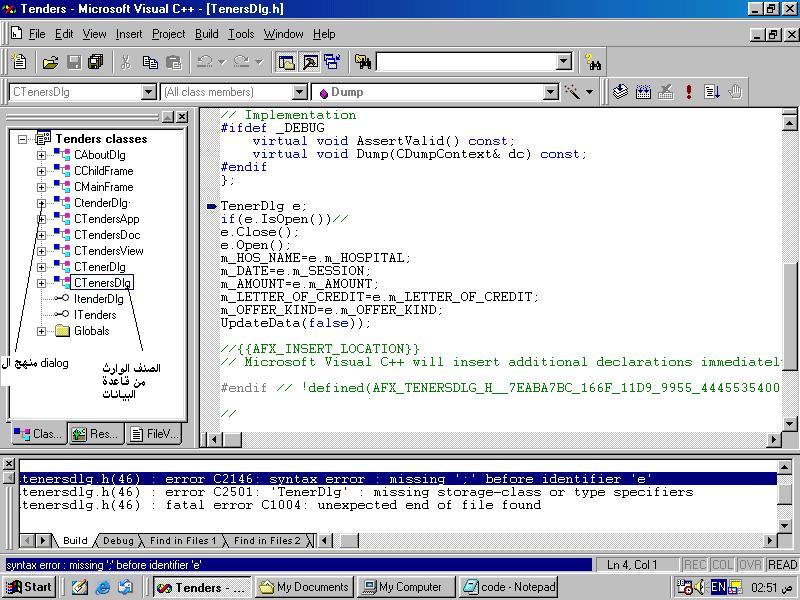800x600 pixels.
Task: Click the Insert Breakpoint hand icon
Action: 735,92
